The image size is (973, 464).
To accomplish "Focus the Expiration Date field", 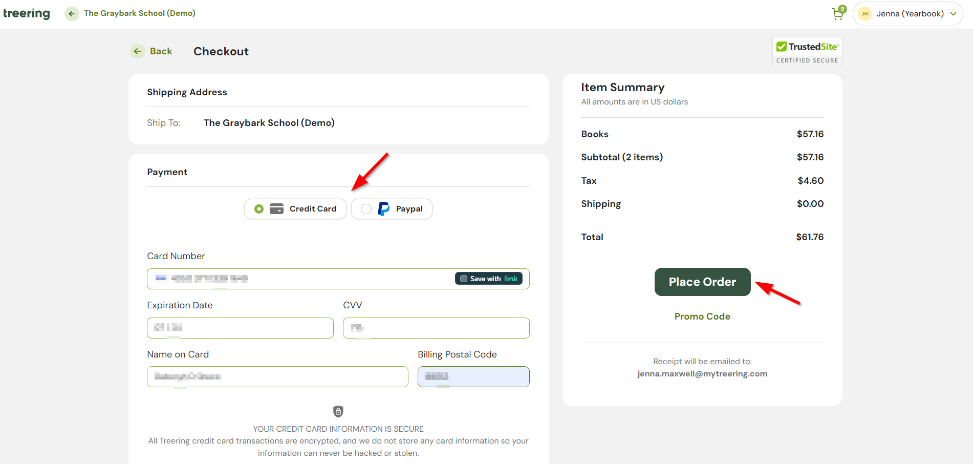I will point(240,328).
